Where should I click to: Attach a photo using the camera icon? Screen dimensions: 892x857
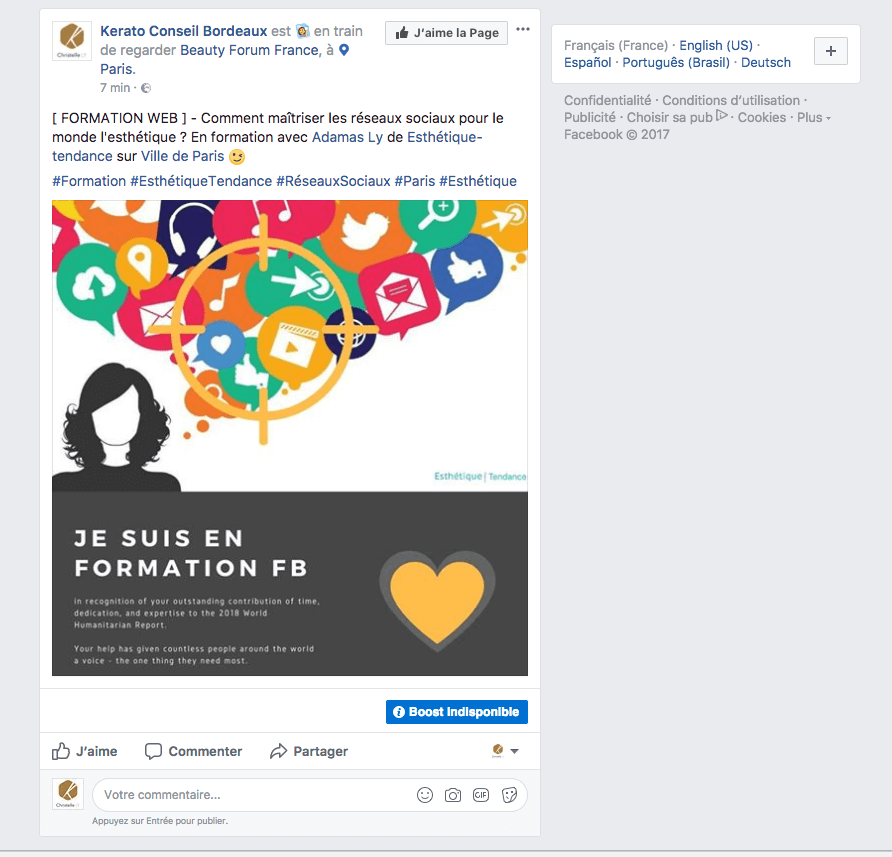(453, 795)
